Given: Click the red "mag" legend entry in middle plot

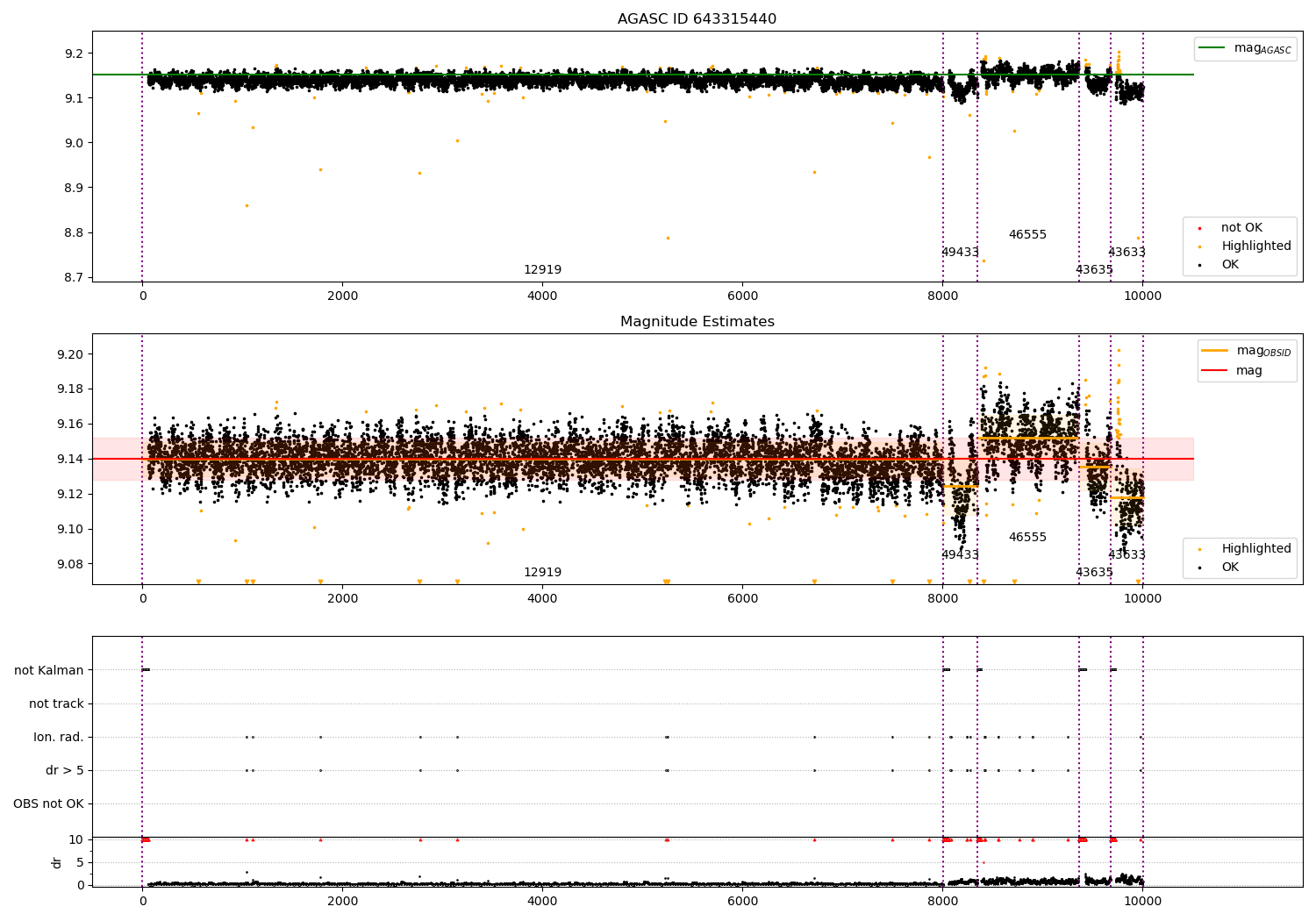Looking at the screenshot, I should tap(1232, 371).
